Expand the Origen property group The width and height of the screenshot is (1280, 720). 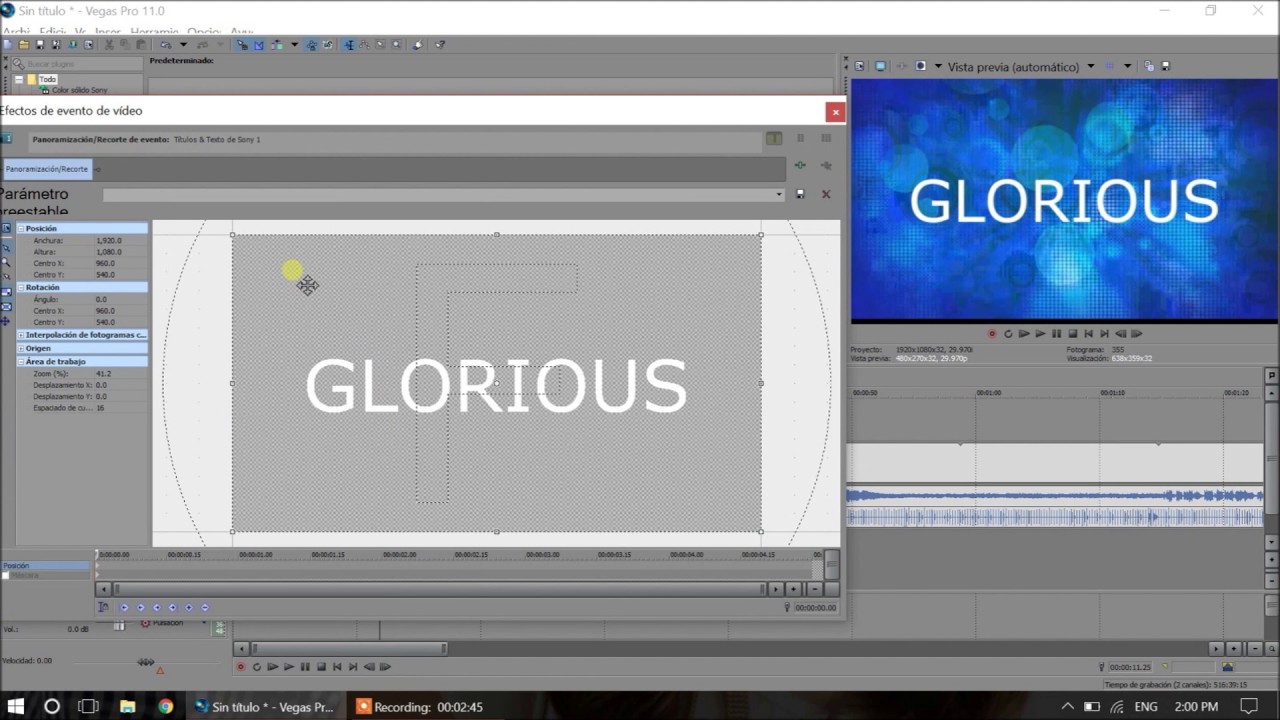click(21, 348)
